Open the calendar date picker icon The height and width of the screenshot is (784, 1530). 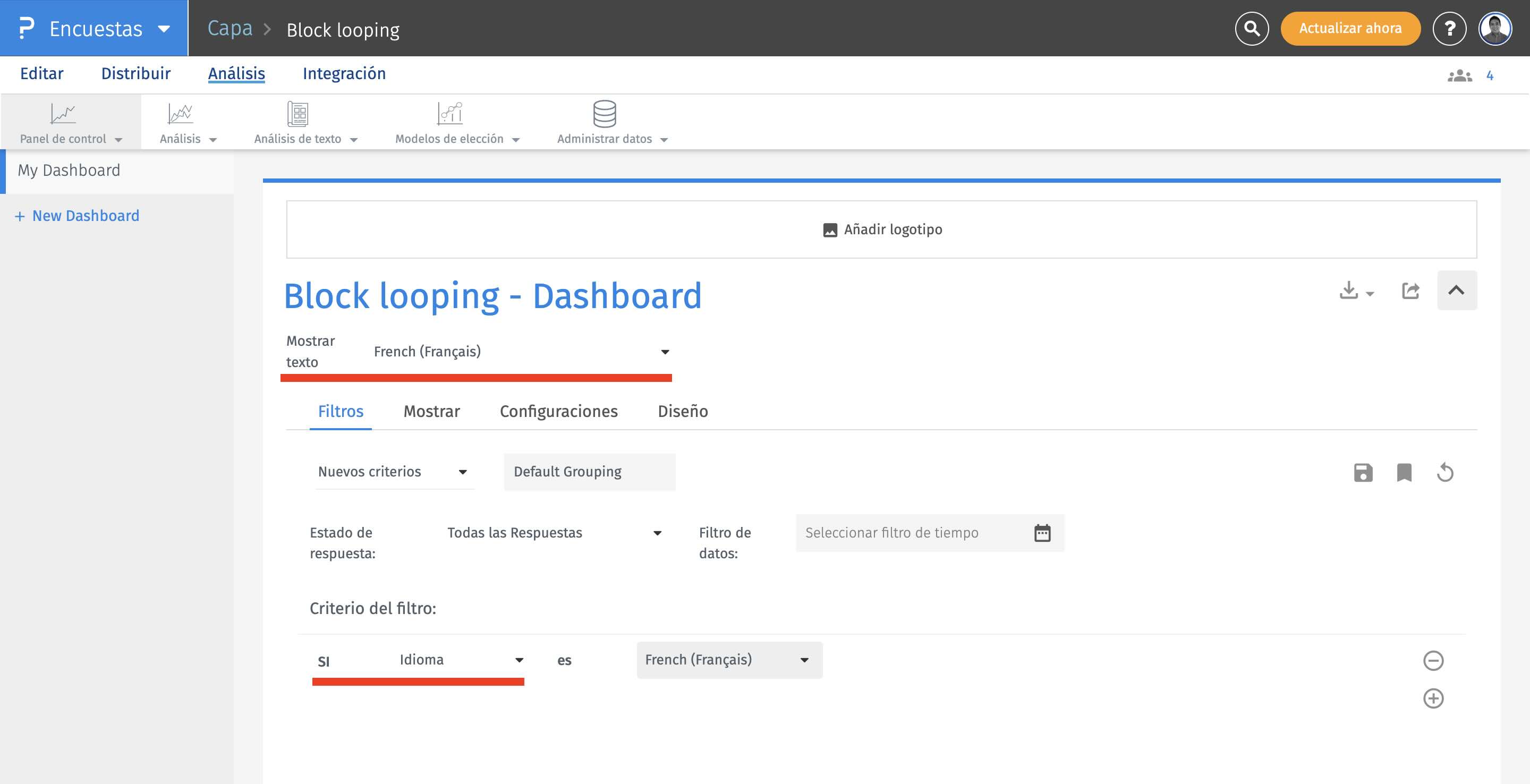(x=1042, y=533)
